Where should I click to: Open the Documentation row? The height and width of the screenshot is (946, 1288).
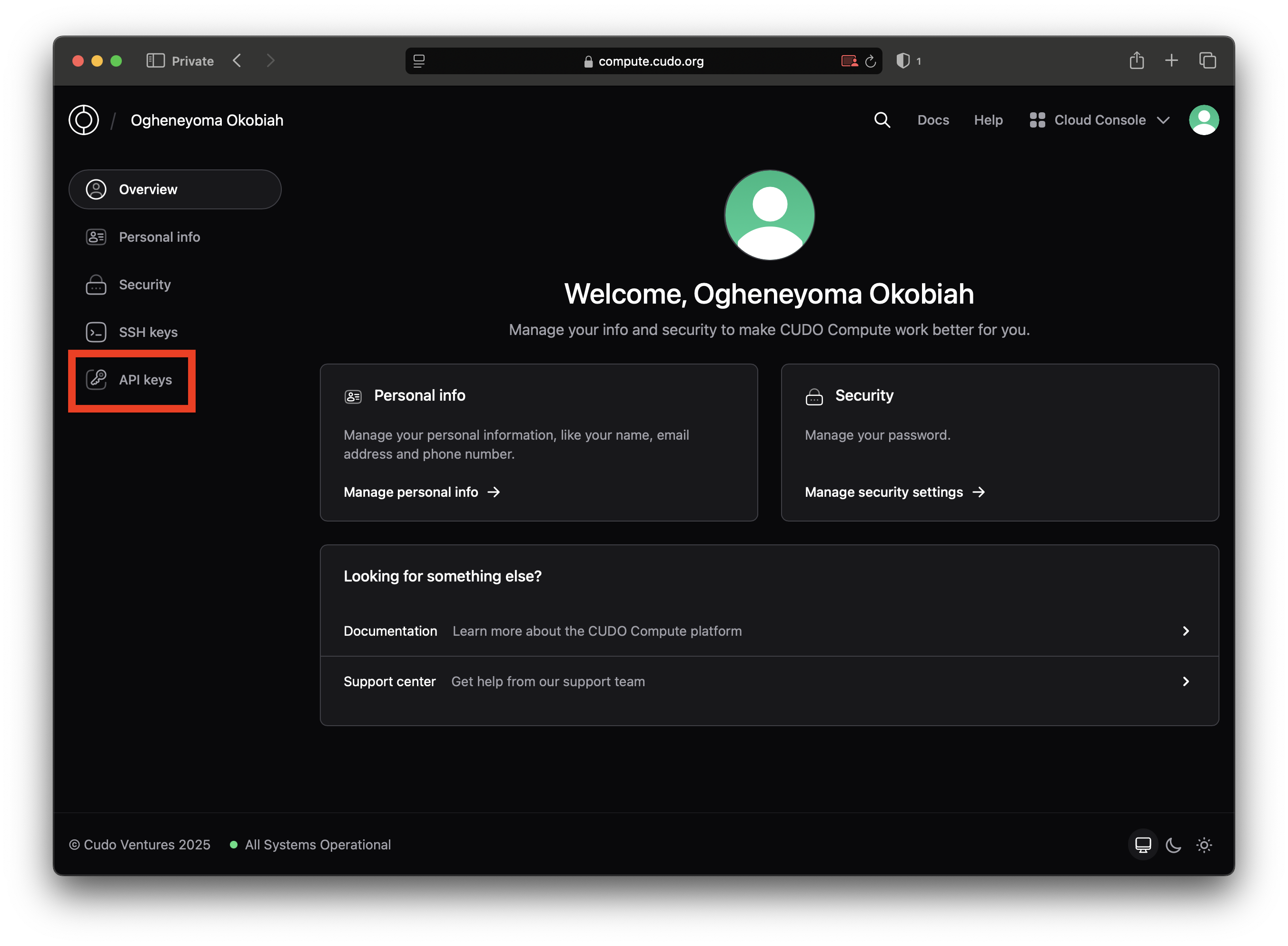tap(769, 631)
